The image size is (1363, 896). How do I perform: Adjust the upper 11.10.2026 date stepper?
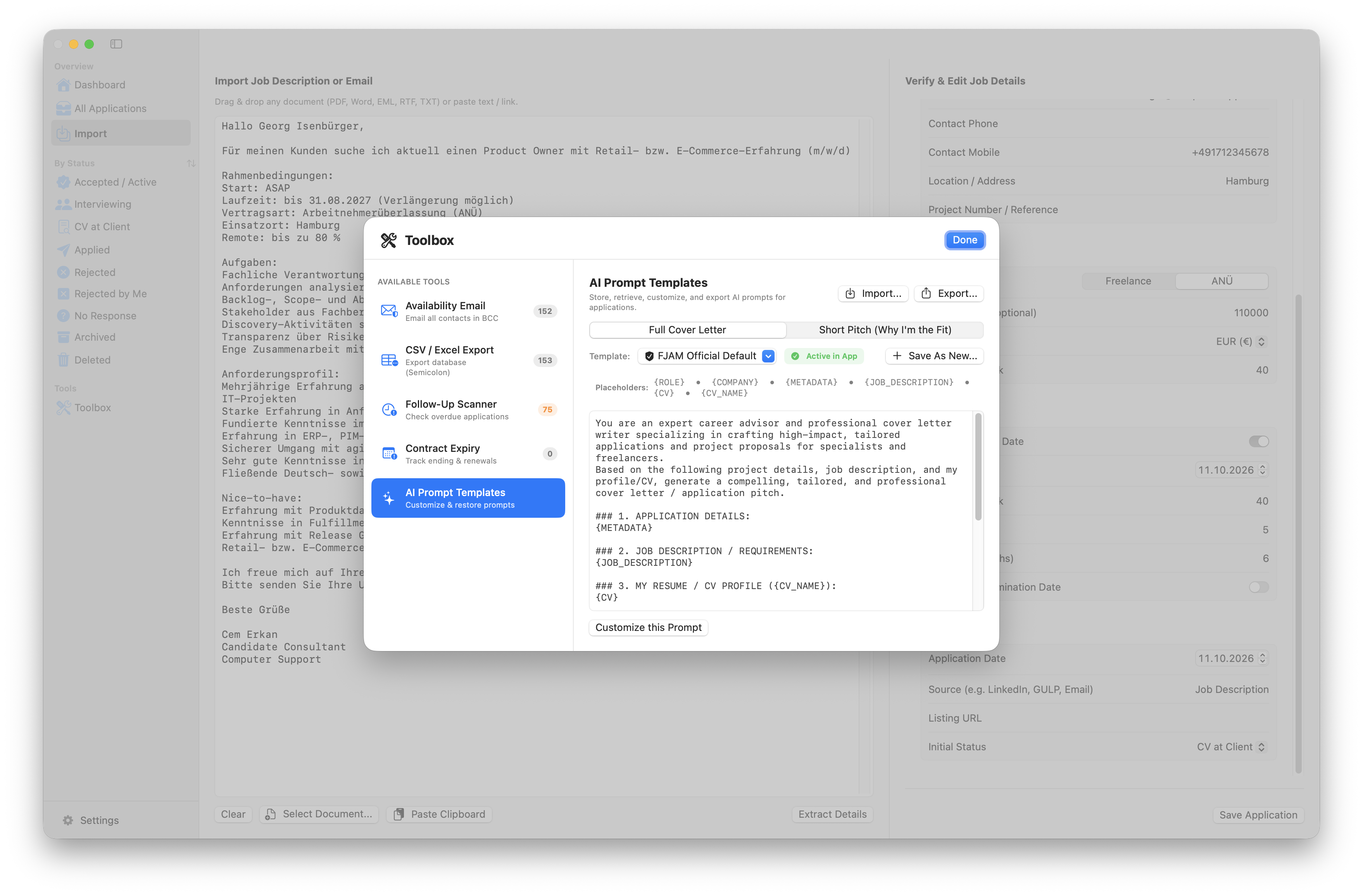pyautogui.click(x=1262, y=470)
